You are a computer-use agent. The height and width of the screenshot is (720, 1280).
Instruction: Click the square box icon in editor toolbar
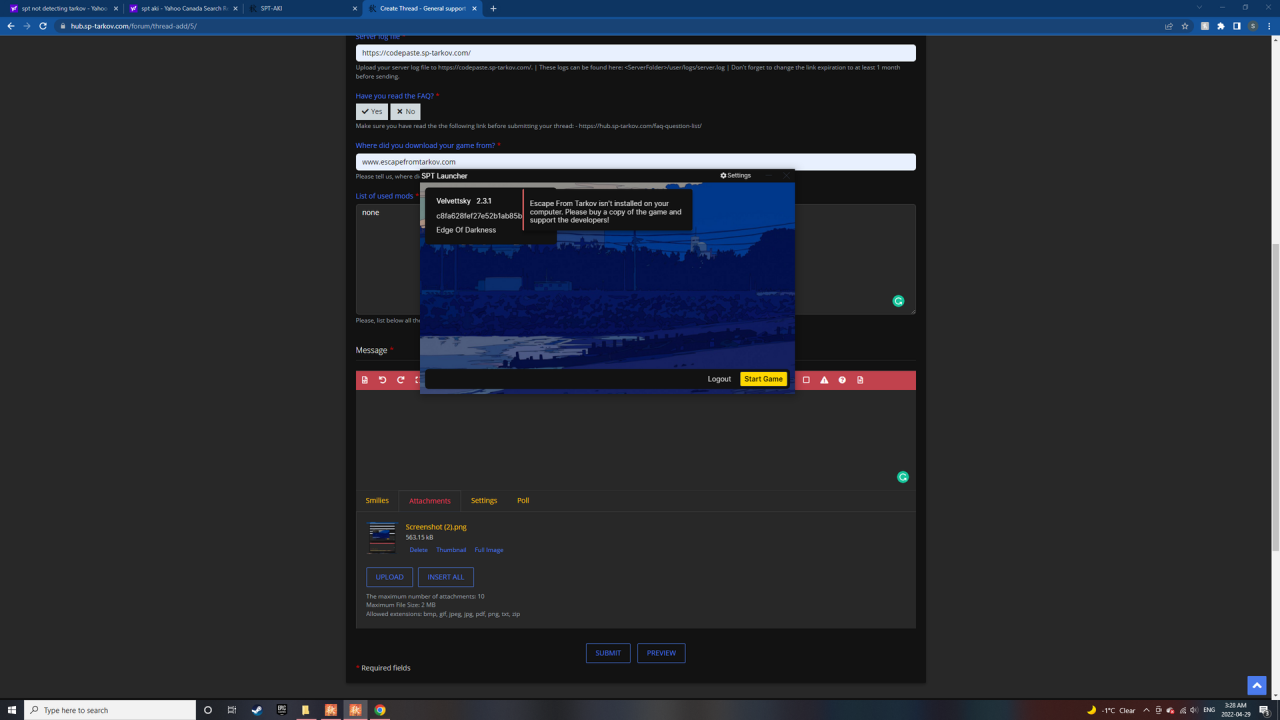pyautogui.click(x=806, y=380)
